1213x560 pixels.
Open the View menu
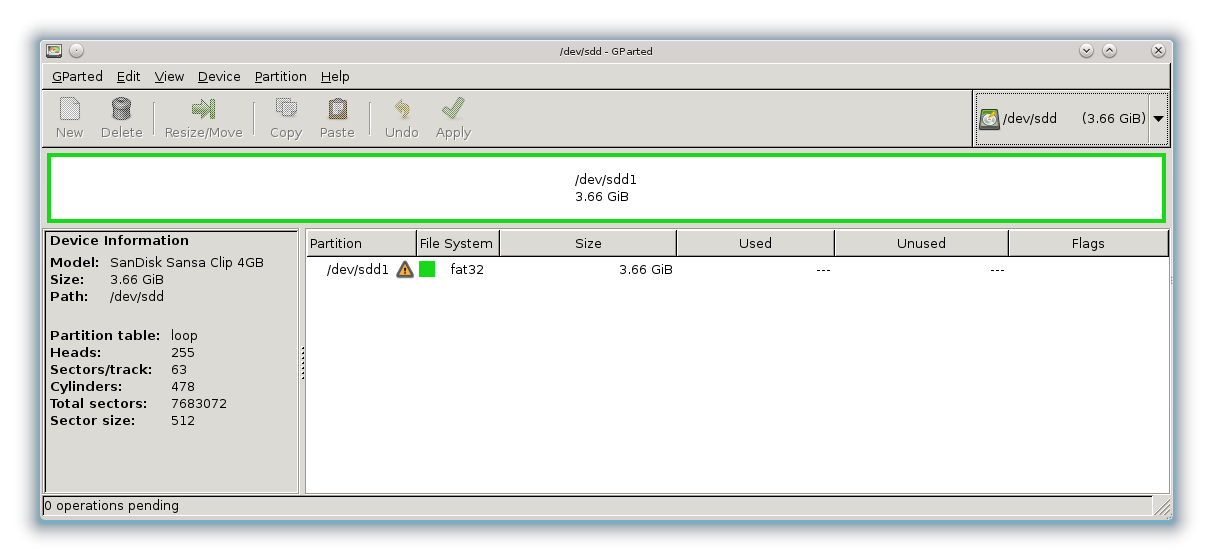(169, 76)
